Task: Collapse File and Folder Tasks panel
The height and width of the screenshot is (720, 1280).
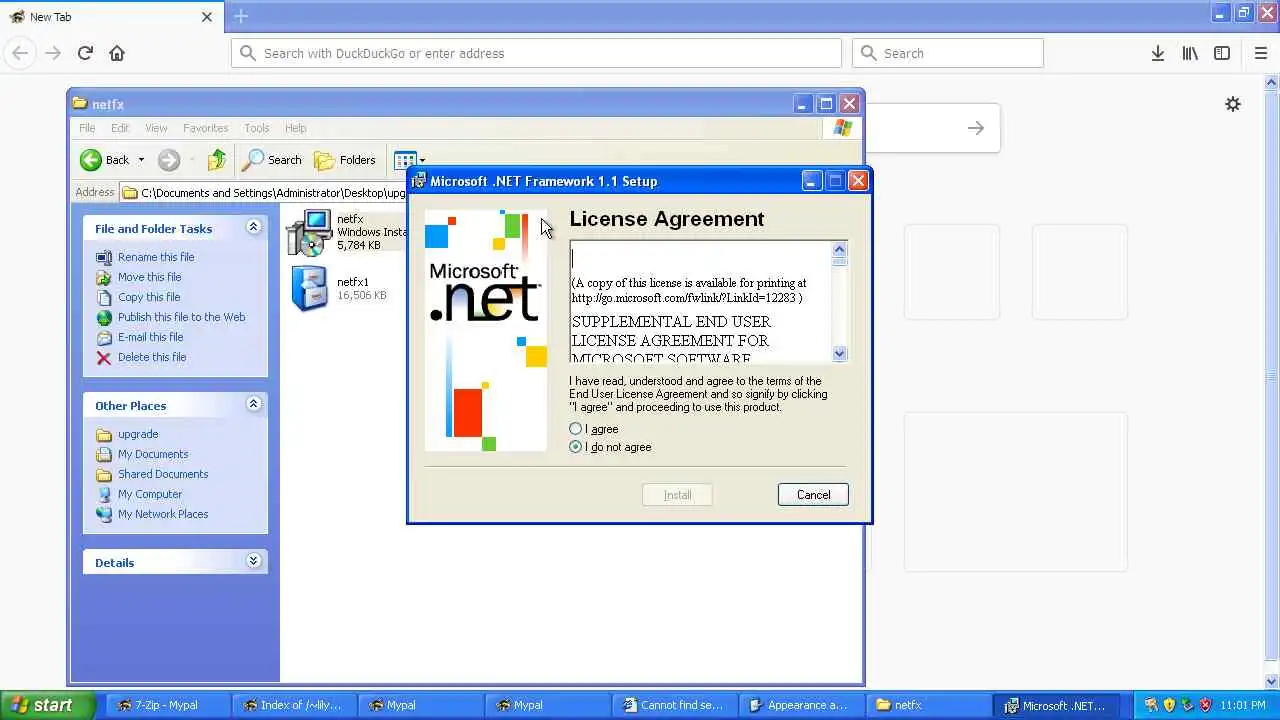Action: pyautogui.click(x=253, y=228)
